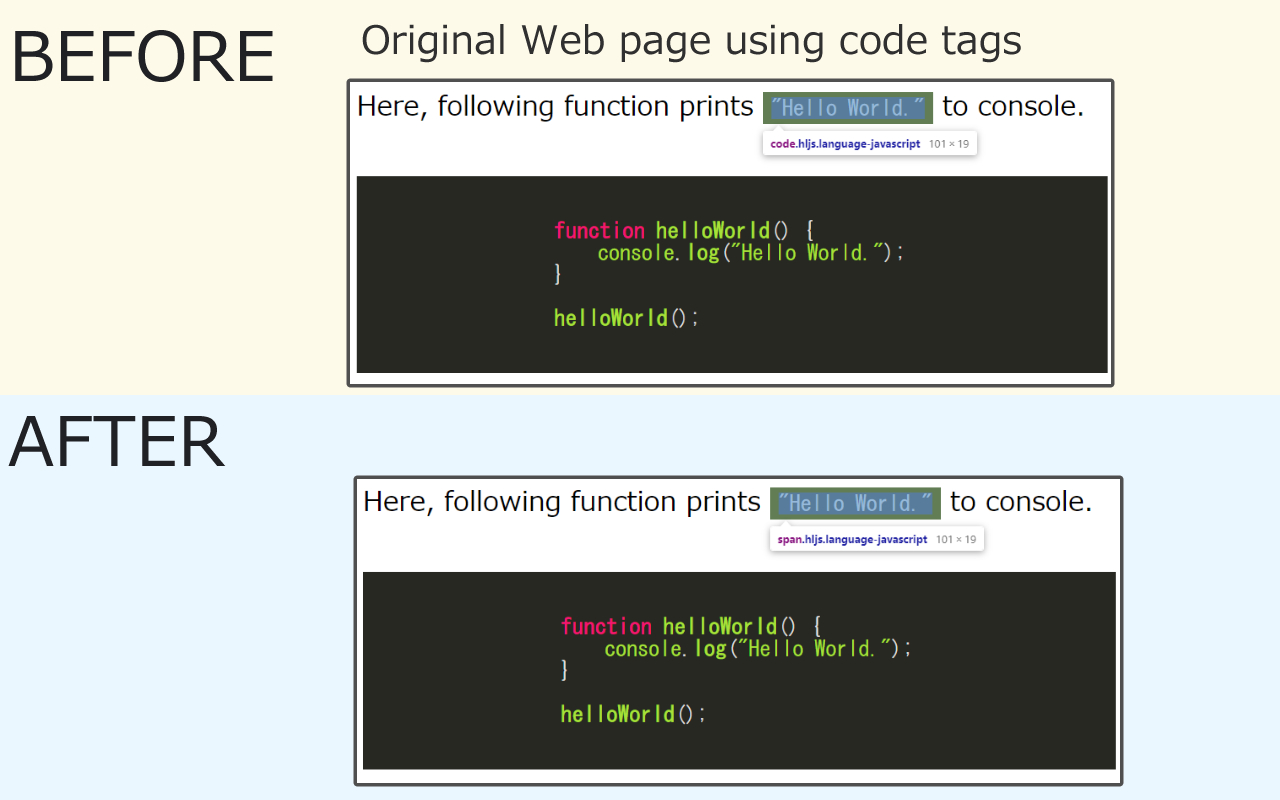
Task: Click the "span.hljs.language-javascript" inspector tooltip label
Action: (852, 539)
